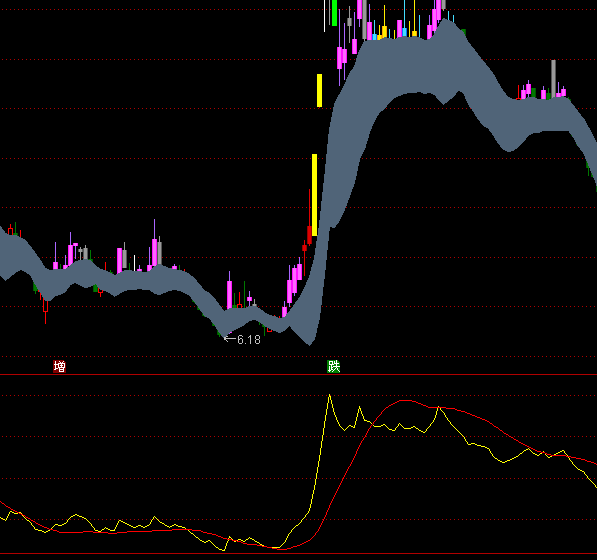Select the hollow red candle with the long lower wick
The height and width of the screenshot is (560, 597).
click(x=46, y=309)
